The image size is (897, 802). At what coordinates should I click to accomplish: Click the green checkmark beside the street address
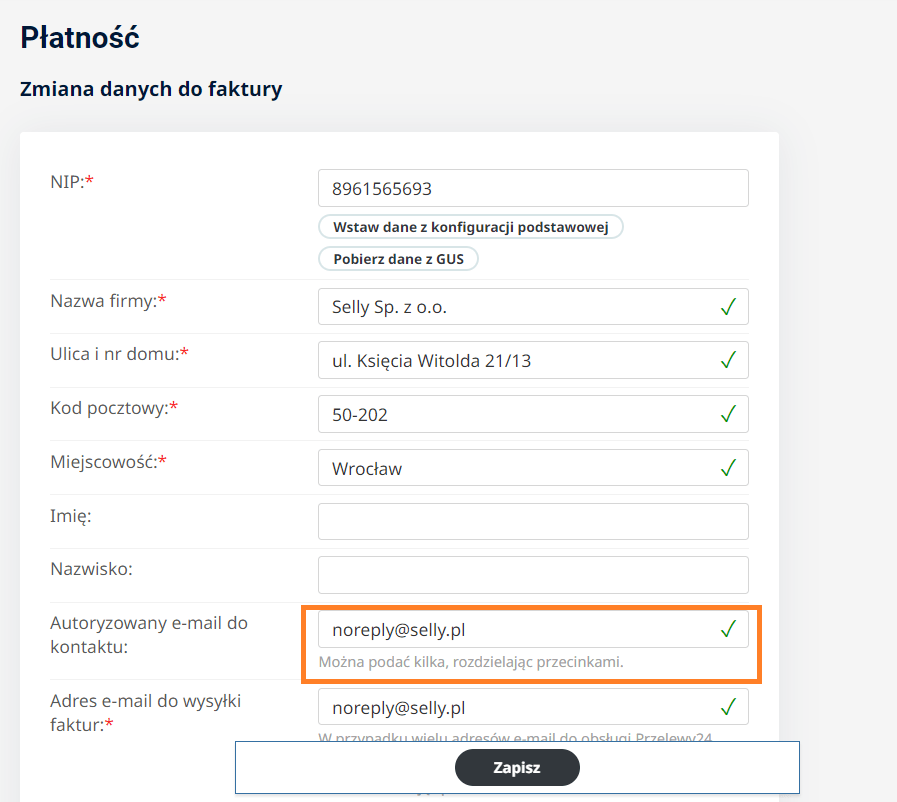click(728, 360)
